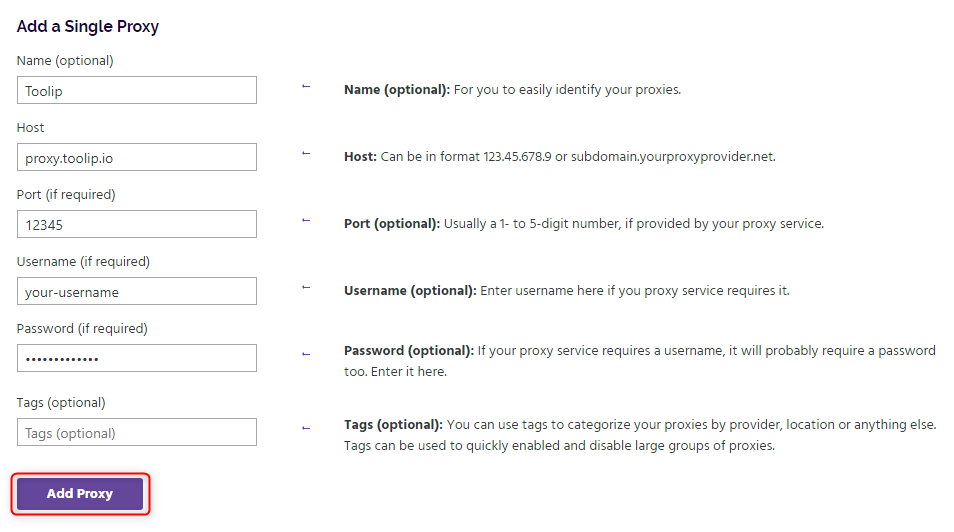This screenshot has width=954, height=532.
Task: Click the "Host" label above the host input
Action: (31, 127)
